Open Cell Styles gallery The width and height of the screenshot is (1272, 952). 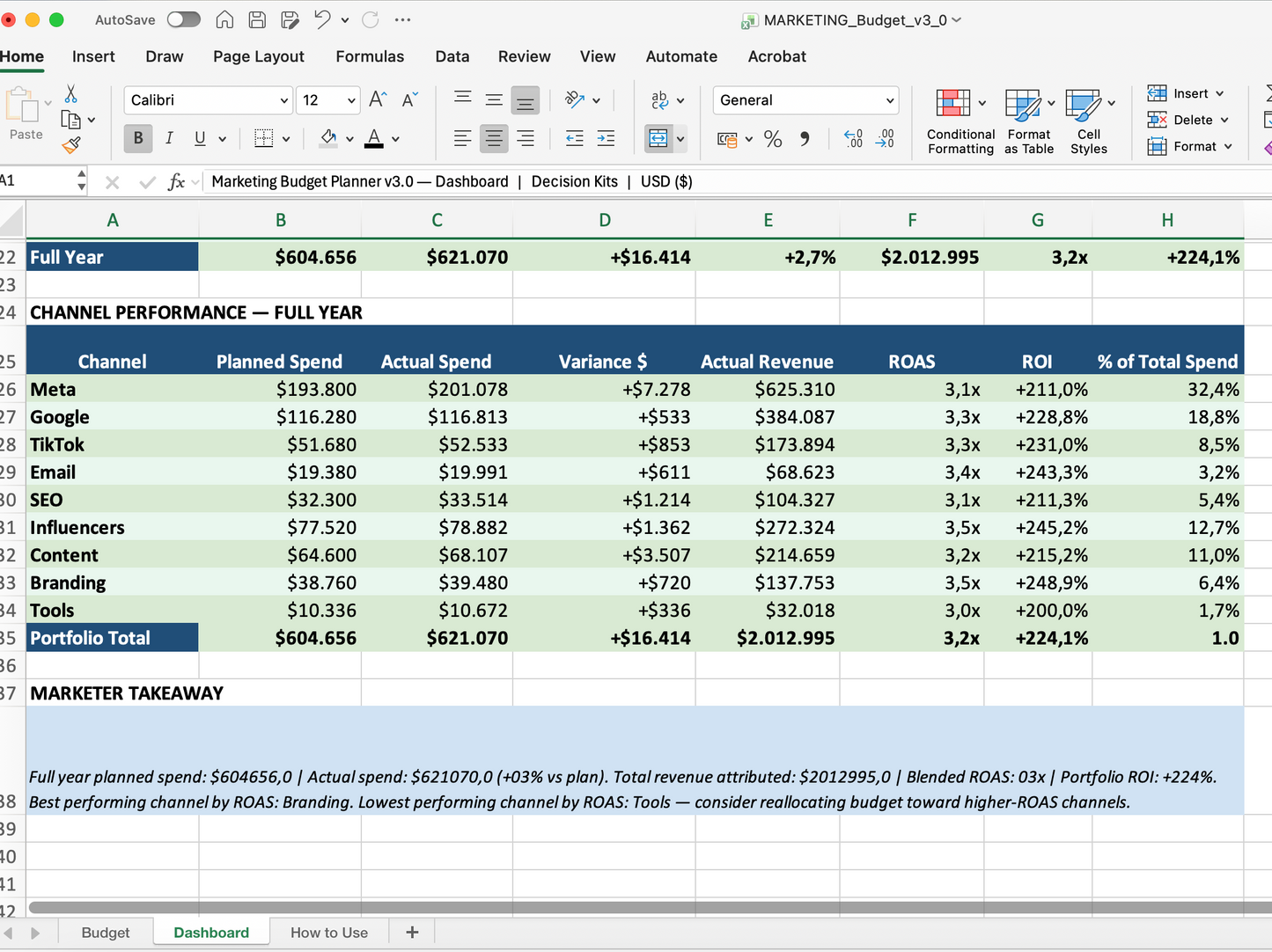[1089, 121]
